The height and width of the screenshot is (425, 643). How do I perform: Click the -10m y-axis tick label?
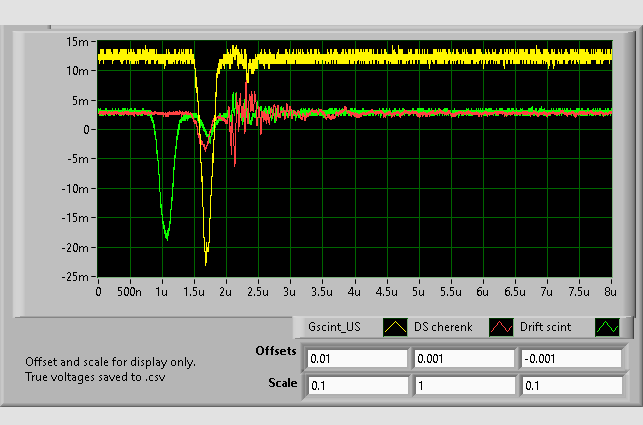[x=75, y=189]
